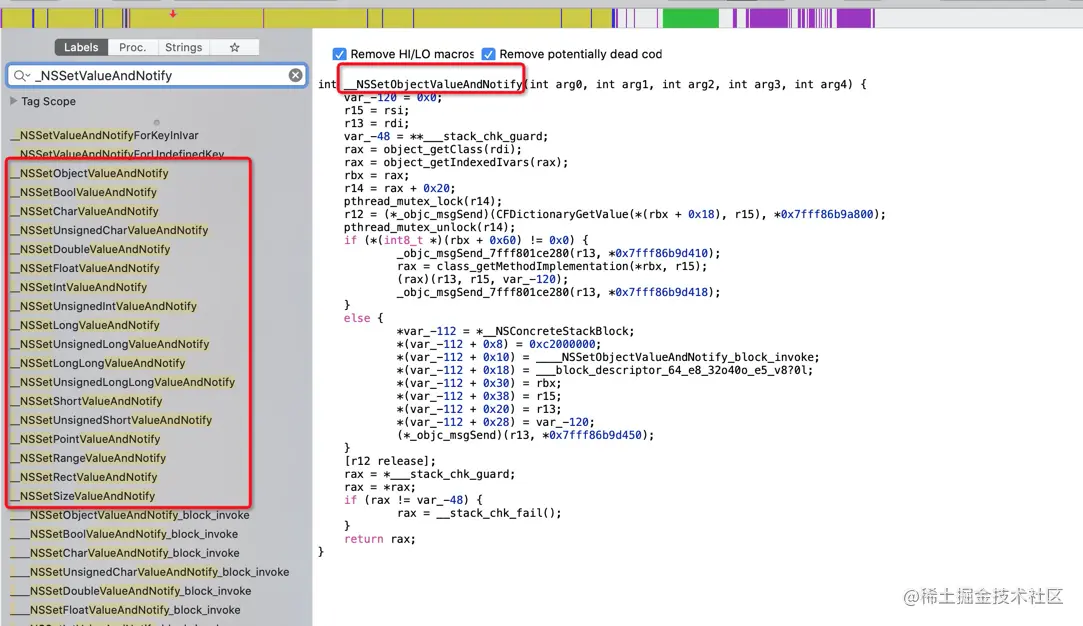This screenshot has height=626, width=1083.
Task: Click __NSSetObjectValueAndNotify function name in pseudocode
Action: [x=433, y=84]
